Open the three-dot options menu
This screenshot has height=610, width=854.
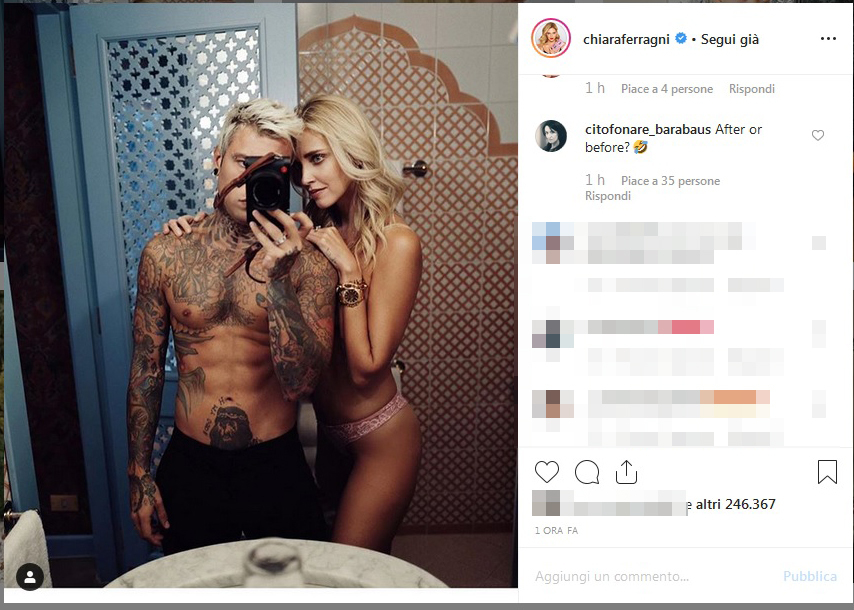(828, 39)
